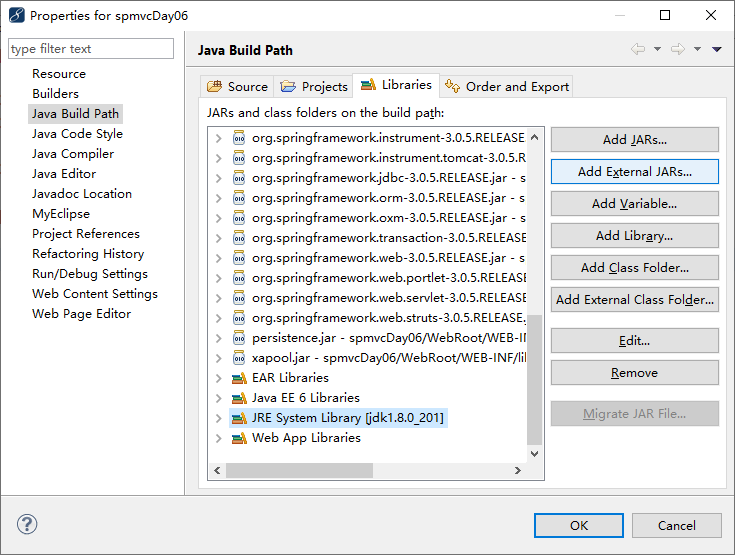The image size is (735, 555).
Task: Click the Add JARs... button
Action: tap(635, 140)
